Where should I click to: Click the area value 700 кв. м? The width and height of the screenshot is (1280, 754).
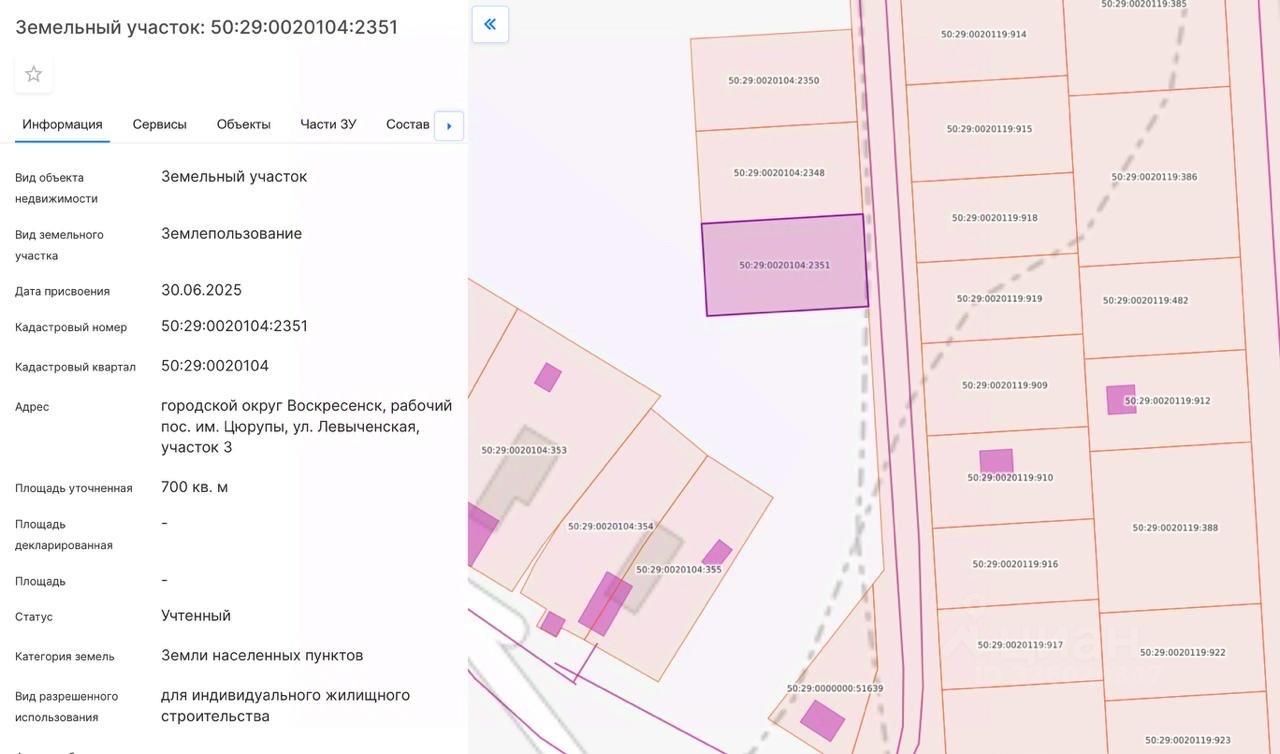coord(194,487)
